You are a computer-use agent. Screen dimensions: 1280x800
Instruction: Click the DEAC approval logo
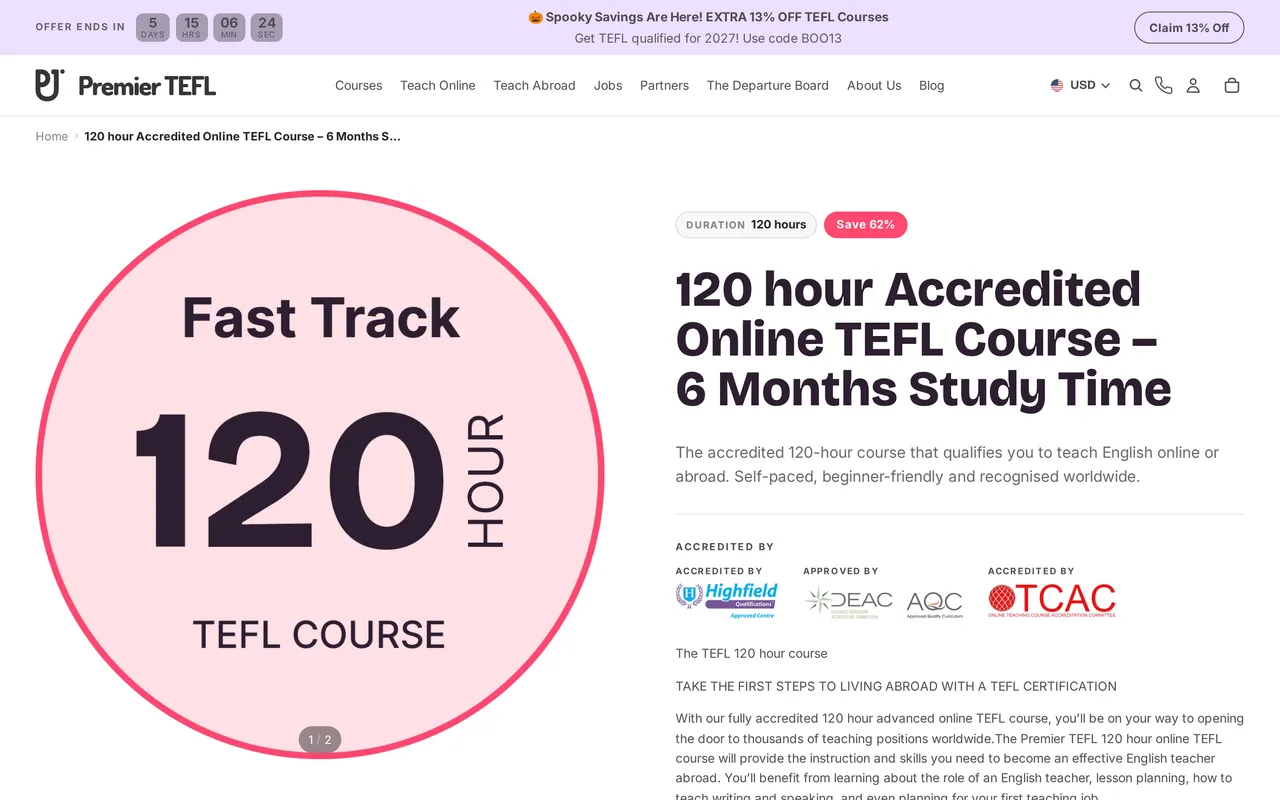pyautogui.click(x=849, y=601)
